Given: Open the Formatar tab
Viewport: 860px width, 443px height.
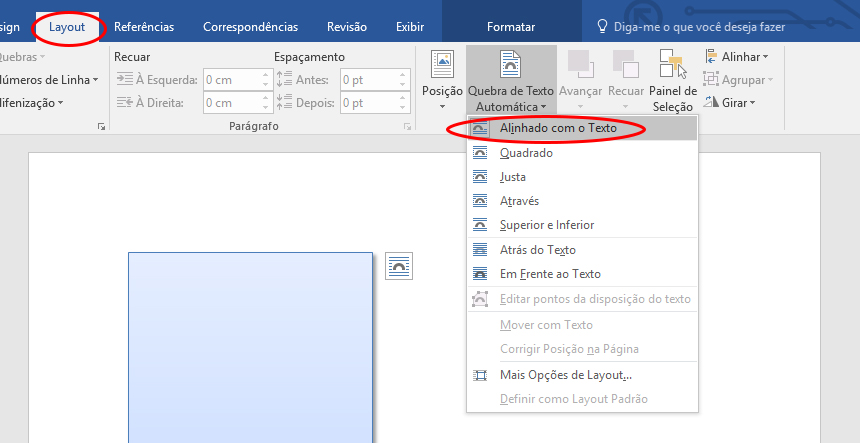Looking at the screenshot, I should coord(511,27).
